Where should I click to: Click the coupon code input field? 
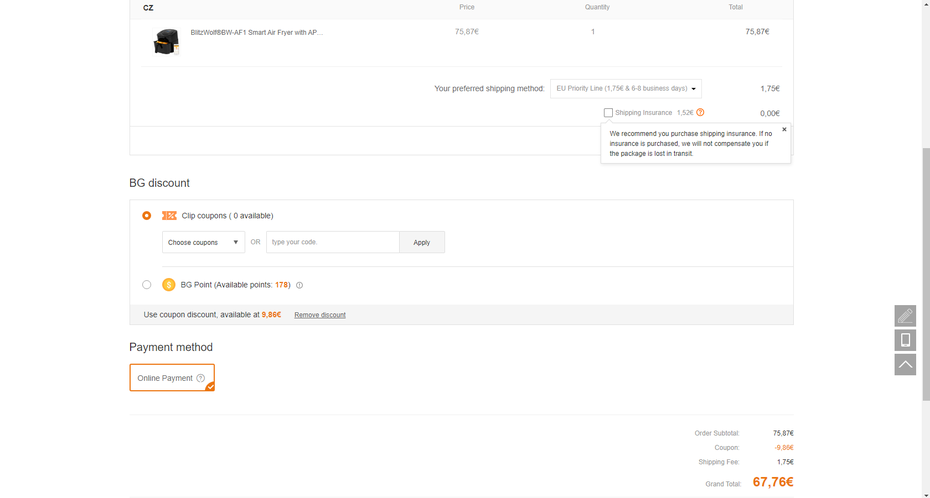coord(333,242)
